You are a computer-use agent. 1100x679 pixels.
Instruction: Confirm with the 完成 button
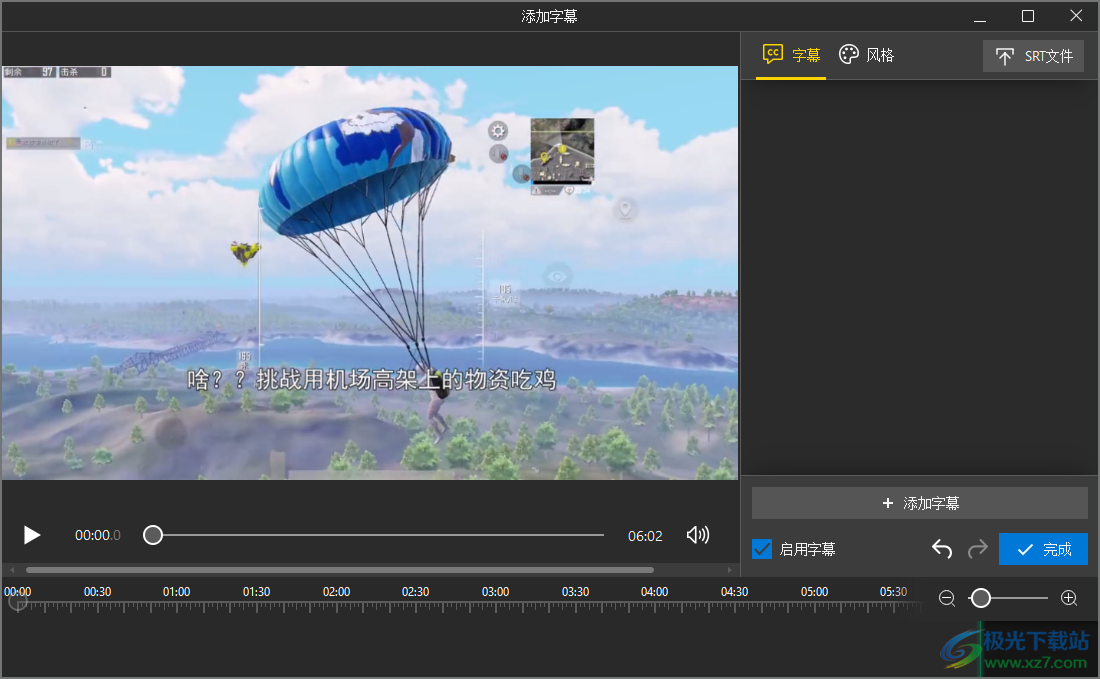1043,549
